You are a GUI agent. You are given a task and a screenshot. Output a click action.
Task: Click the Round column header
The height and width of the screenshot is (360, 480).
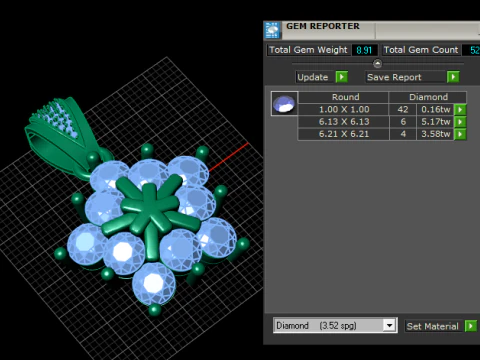[x=344, y=97]
